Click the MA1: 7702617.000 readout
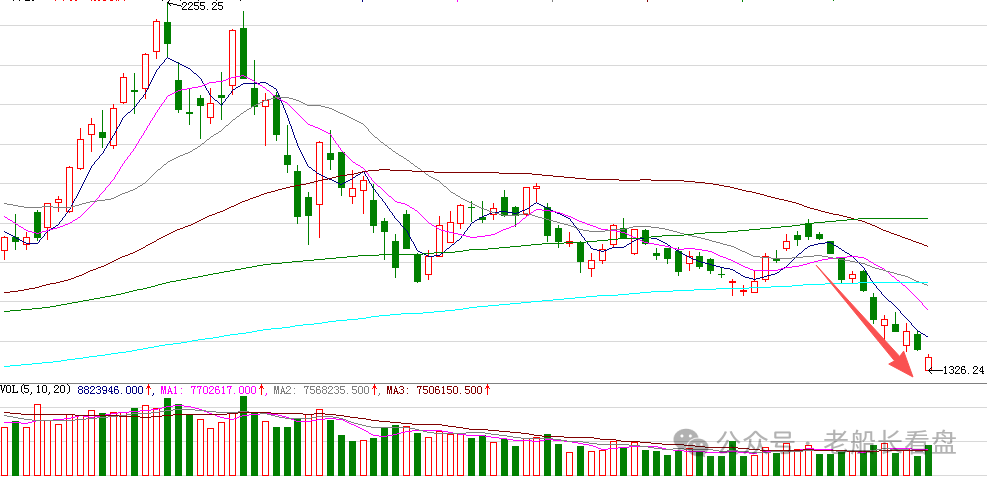The image size is (987, 481). click(208, 390)
